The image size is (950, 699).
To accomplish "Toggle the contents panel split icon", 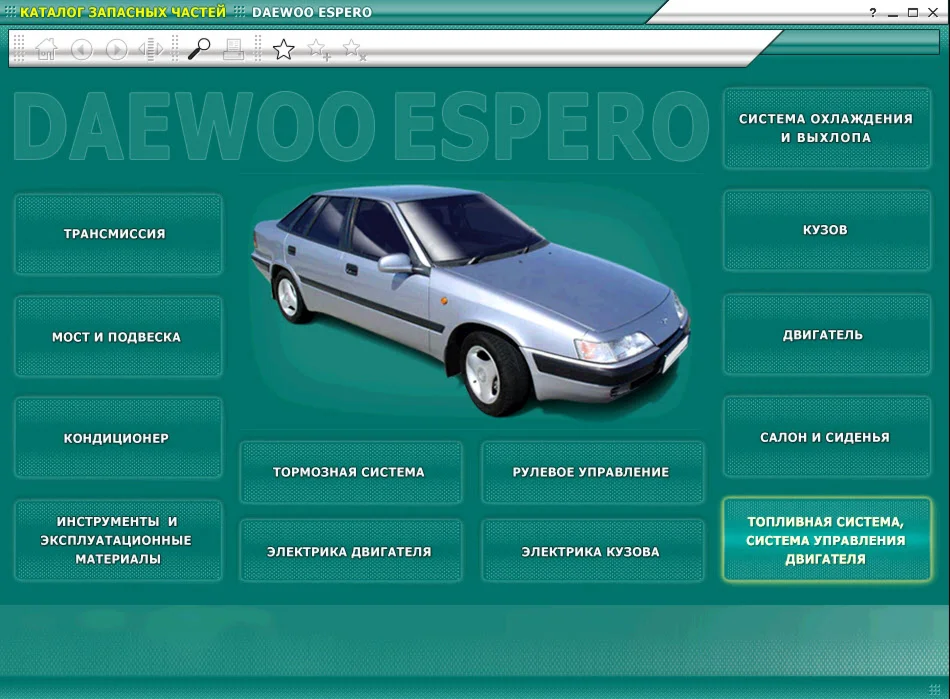I will click(x=150, y=49).
